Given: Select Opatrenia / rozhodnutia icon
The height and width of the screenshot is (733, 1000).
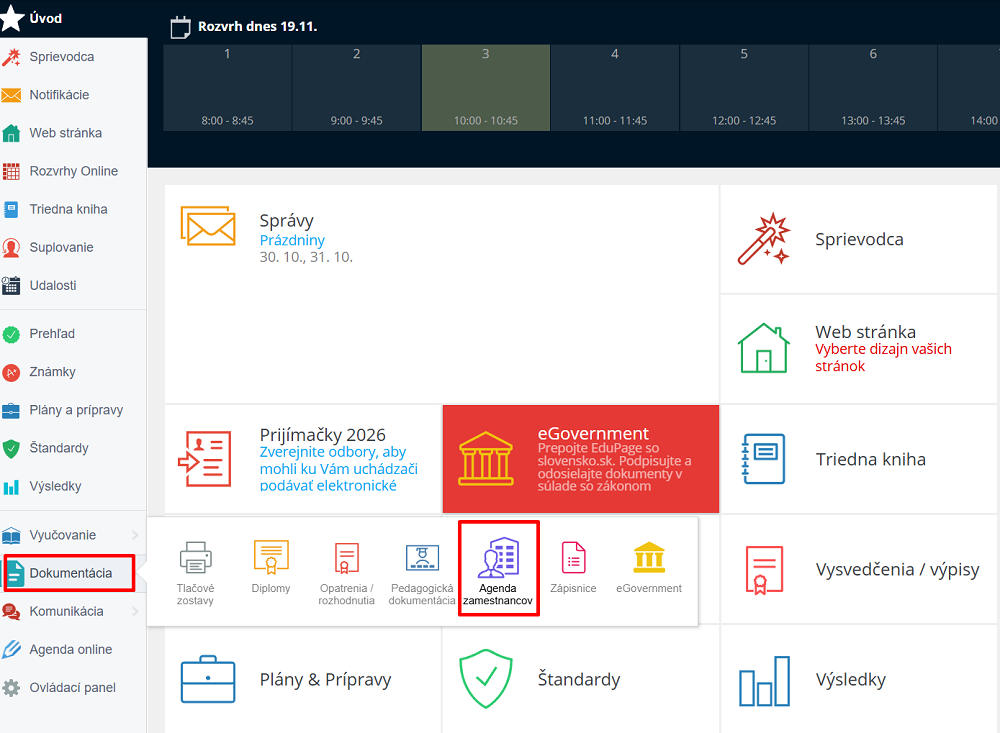Looking at the screenshot, I should click(x=346, y=558).
